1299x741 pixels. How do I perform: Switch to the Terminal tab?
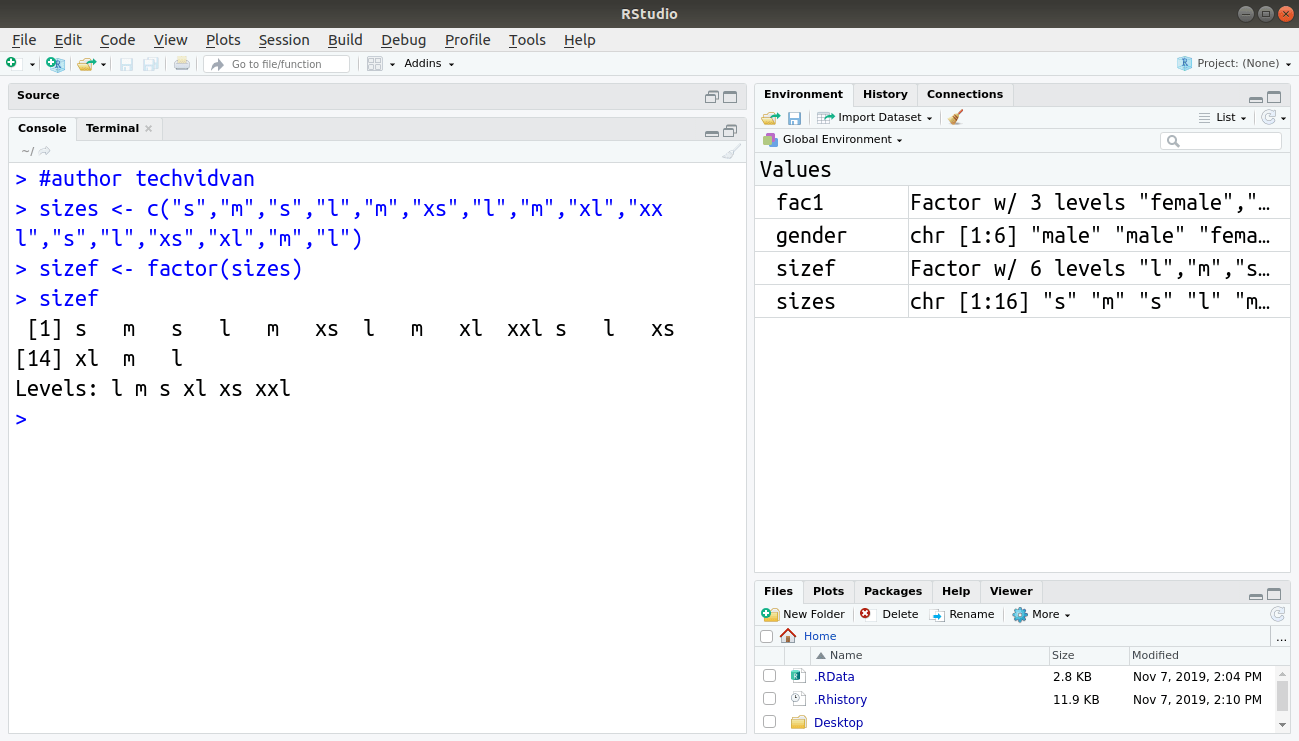point(112,128)
